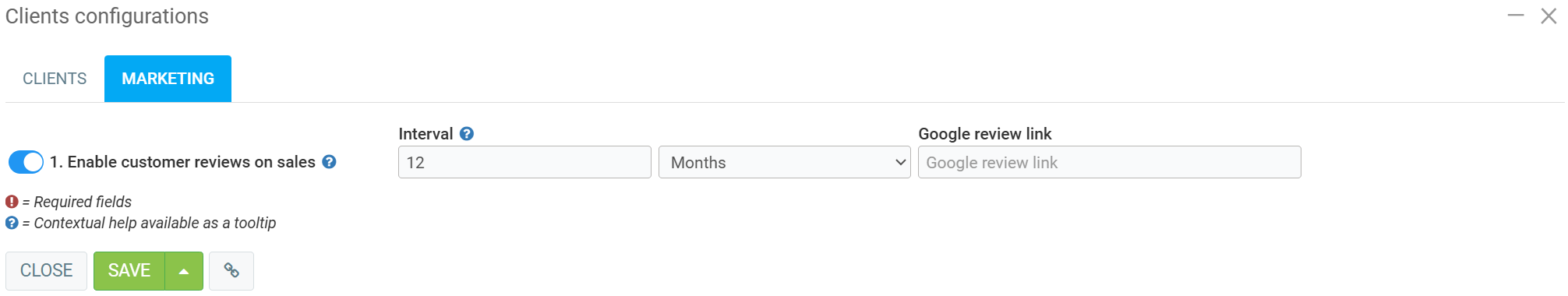Click the chain link icon button
The height and width of the screenshot is (296, 1568).
click(231, 270)
